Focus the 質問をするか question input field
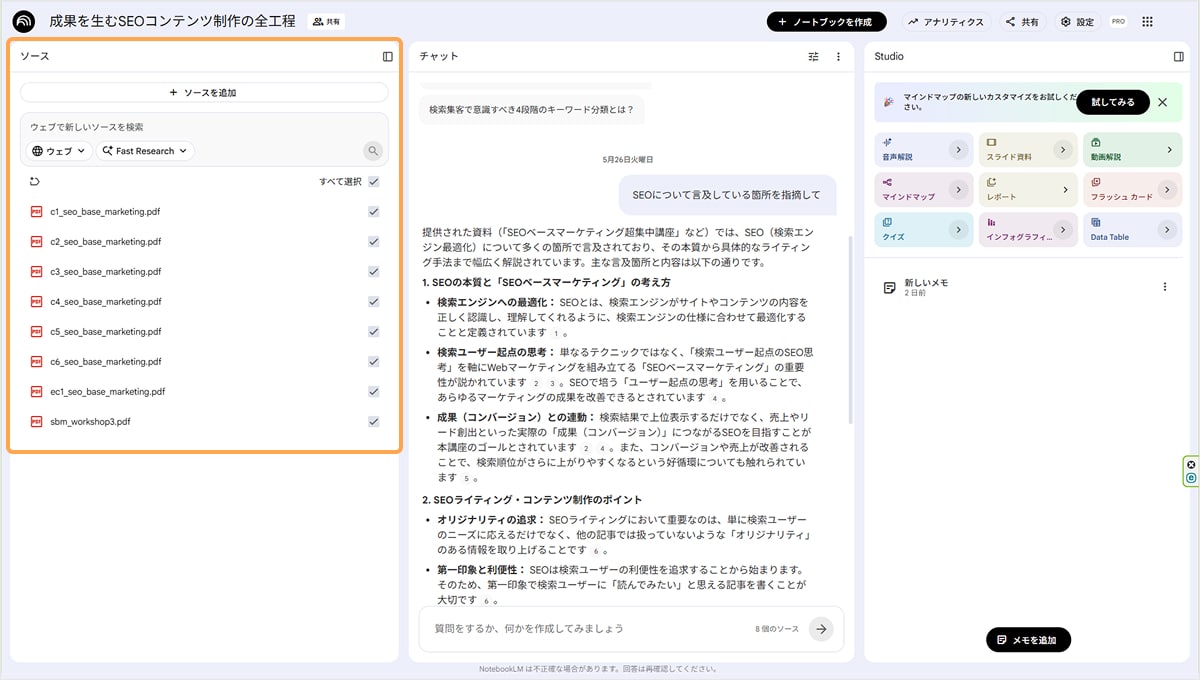1200x680 pixels. click(590, 629)
